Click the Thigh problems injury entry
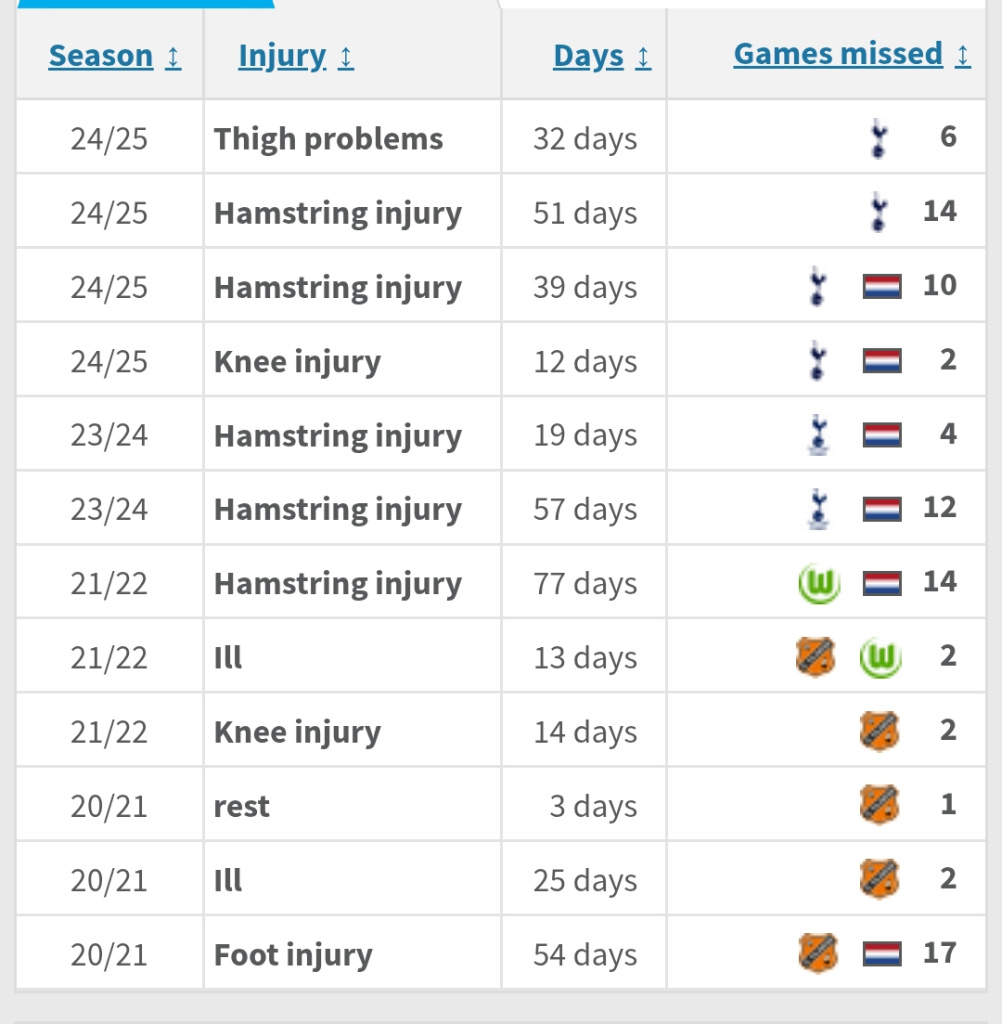1002x1024 pixels. point(328,138)
